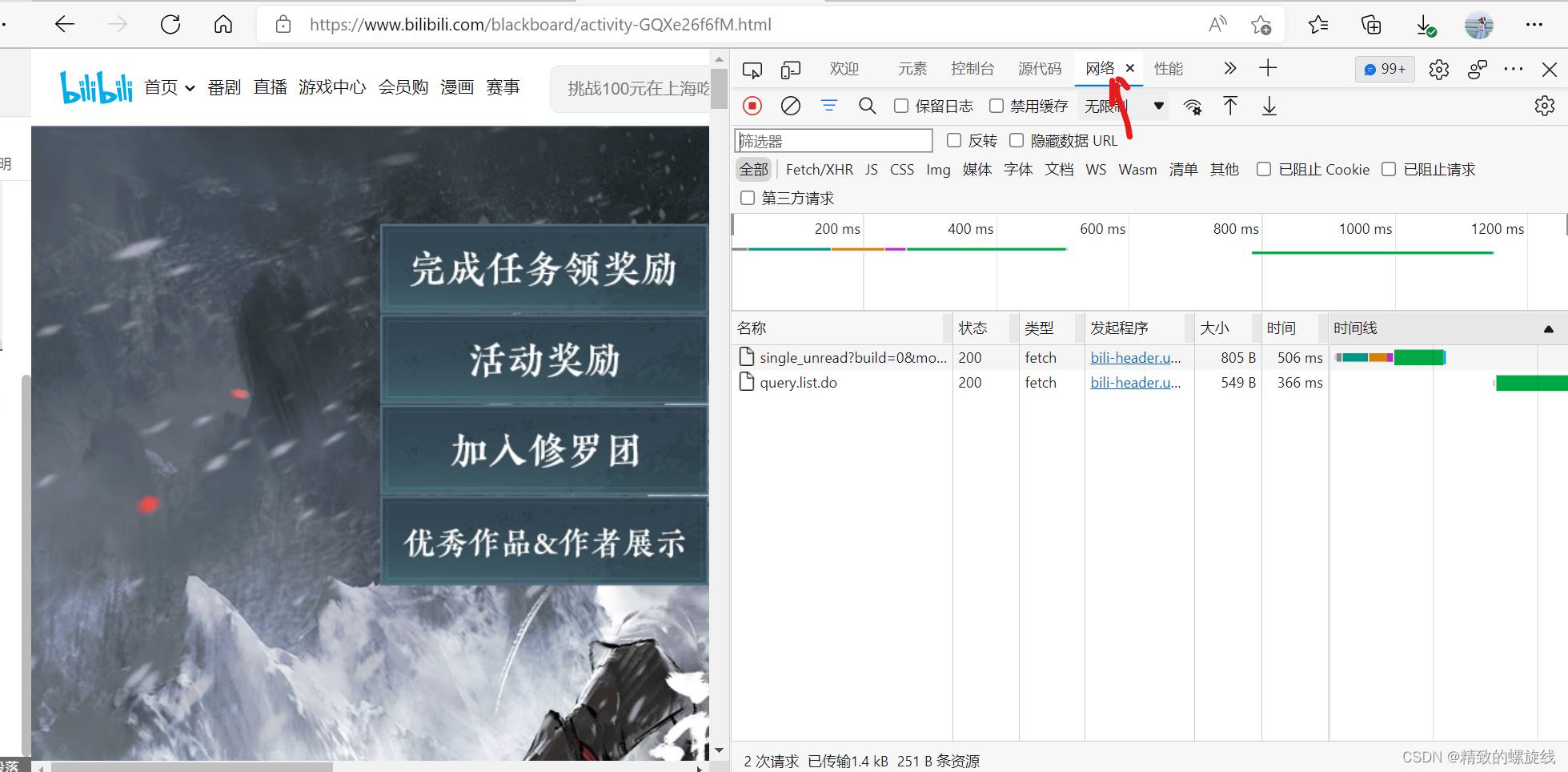Click the browser back arrow

click(64, 25)
